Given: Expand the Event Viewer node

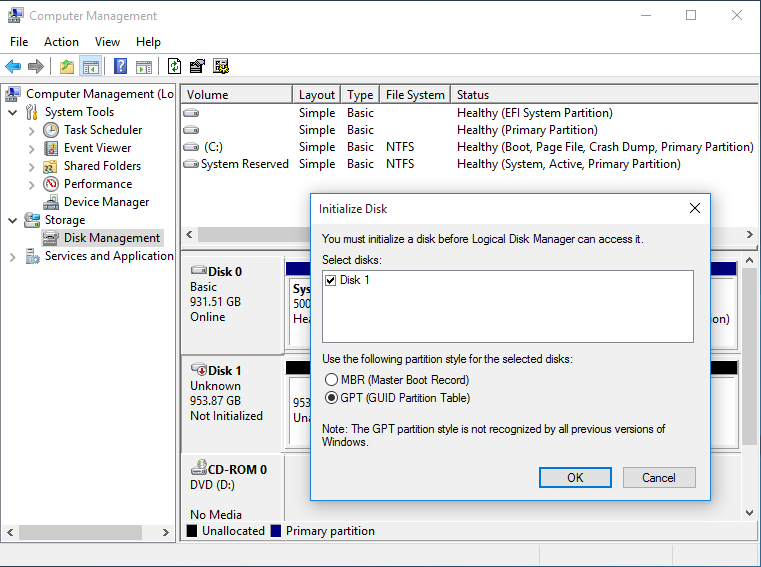Looking at the screenshot, I should click(x=32, y=148).
